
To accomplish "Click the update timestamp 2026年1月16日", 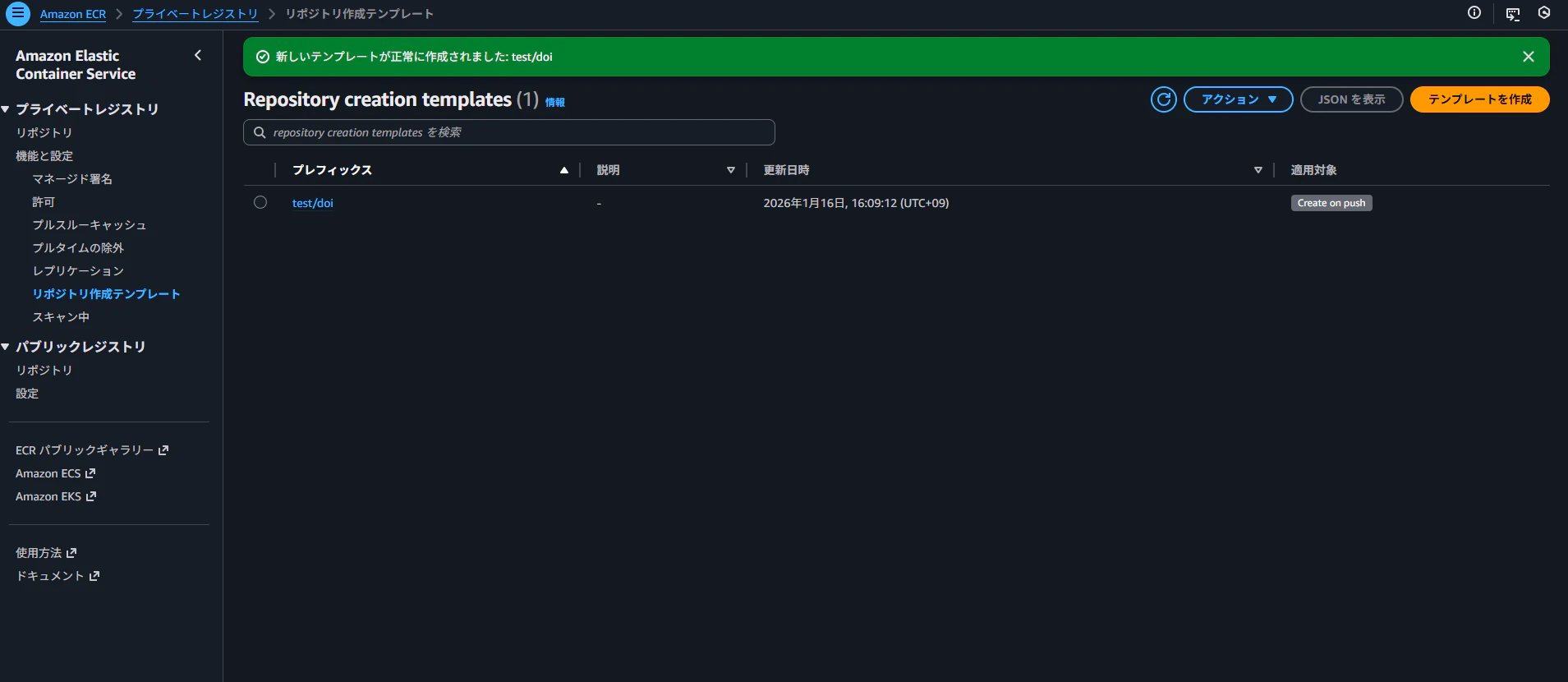I will [x=856, y=203].
